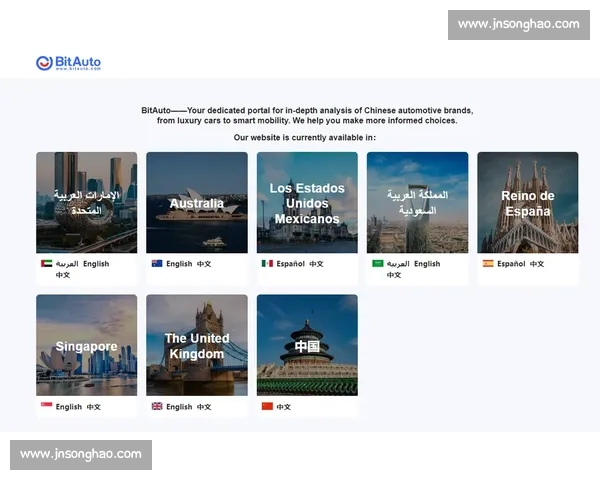Click the Singapore flag icon
This screenshot has height=480, width=600.
coord(46,407)
